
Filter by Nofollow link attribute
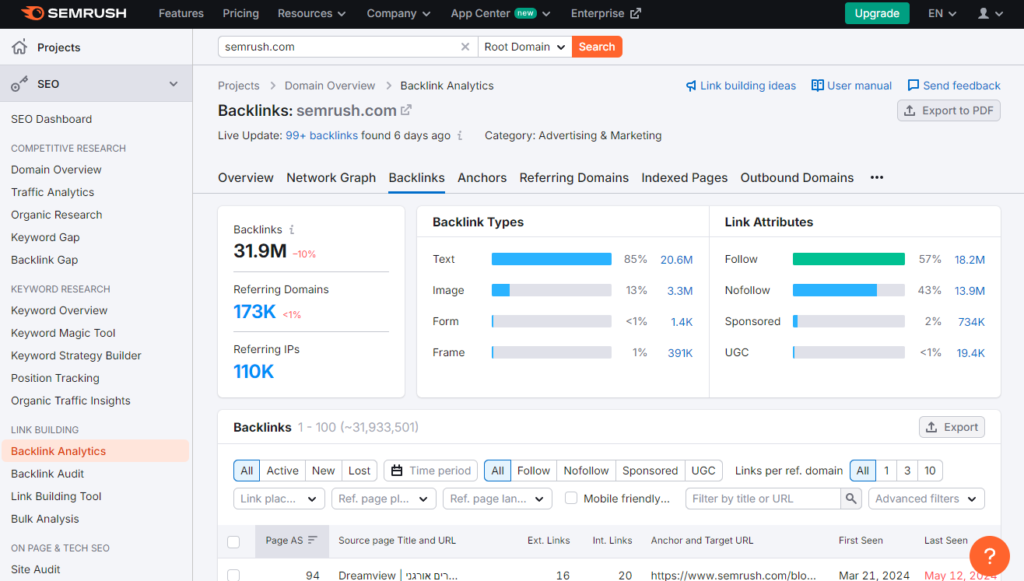point(586,471)
